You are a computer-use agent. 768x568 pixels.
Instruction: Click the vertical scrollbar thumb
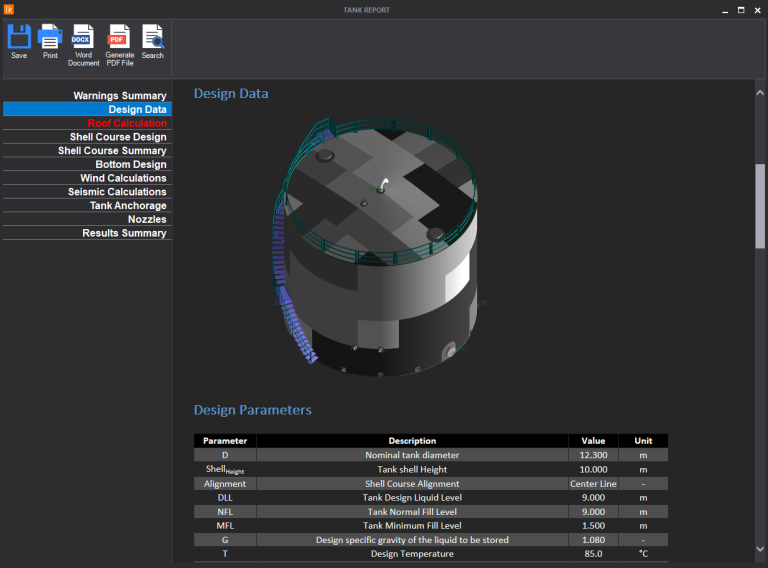[760, 206]
